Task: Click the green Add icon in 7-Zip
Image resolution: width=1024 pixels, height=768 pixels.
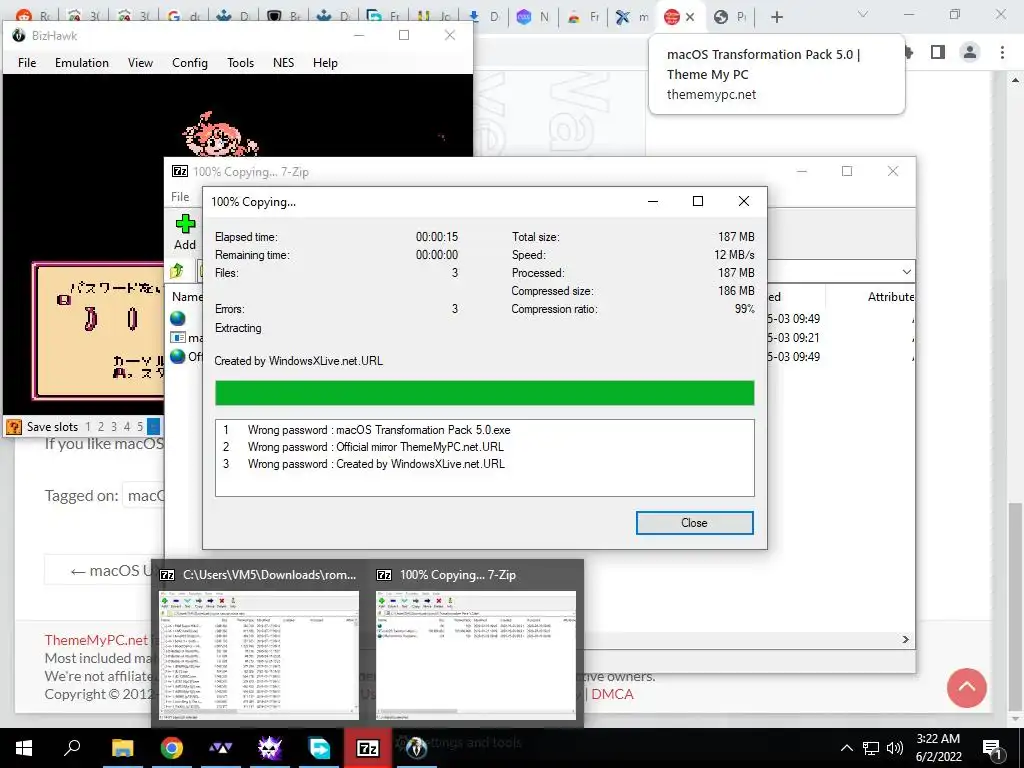Action: 185,224
